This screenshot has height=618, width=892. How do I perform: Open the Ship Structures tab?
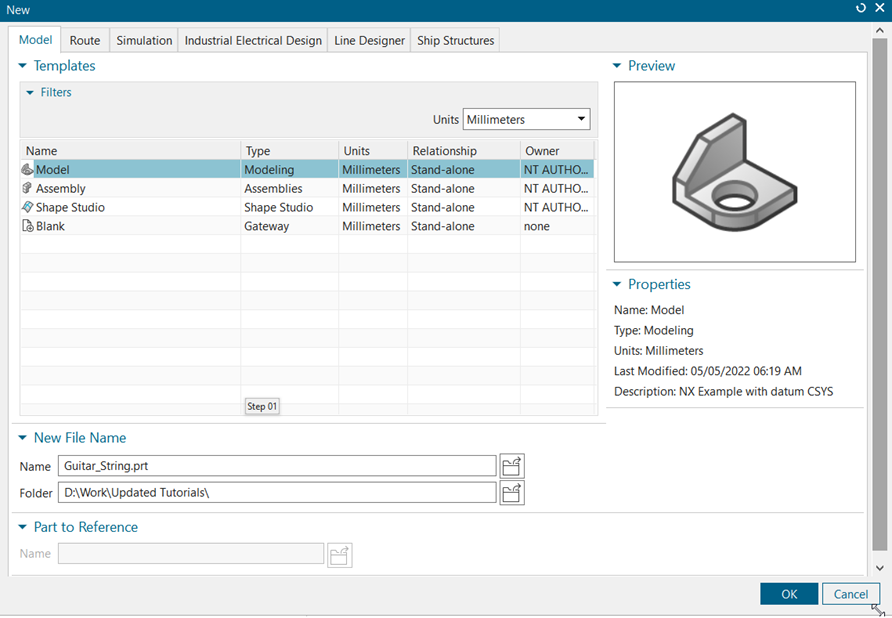click(455, 40)
